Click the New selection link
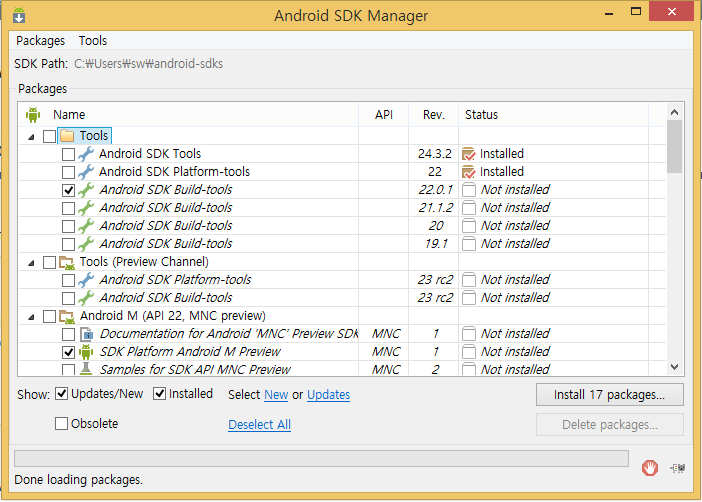The width and height of the screenshot is (702, 502). click(276, 395)
